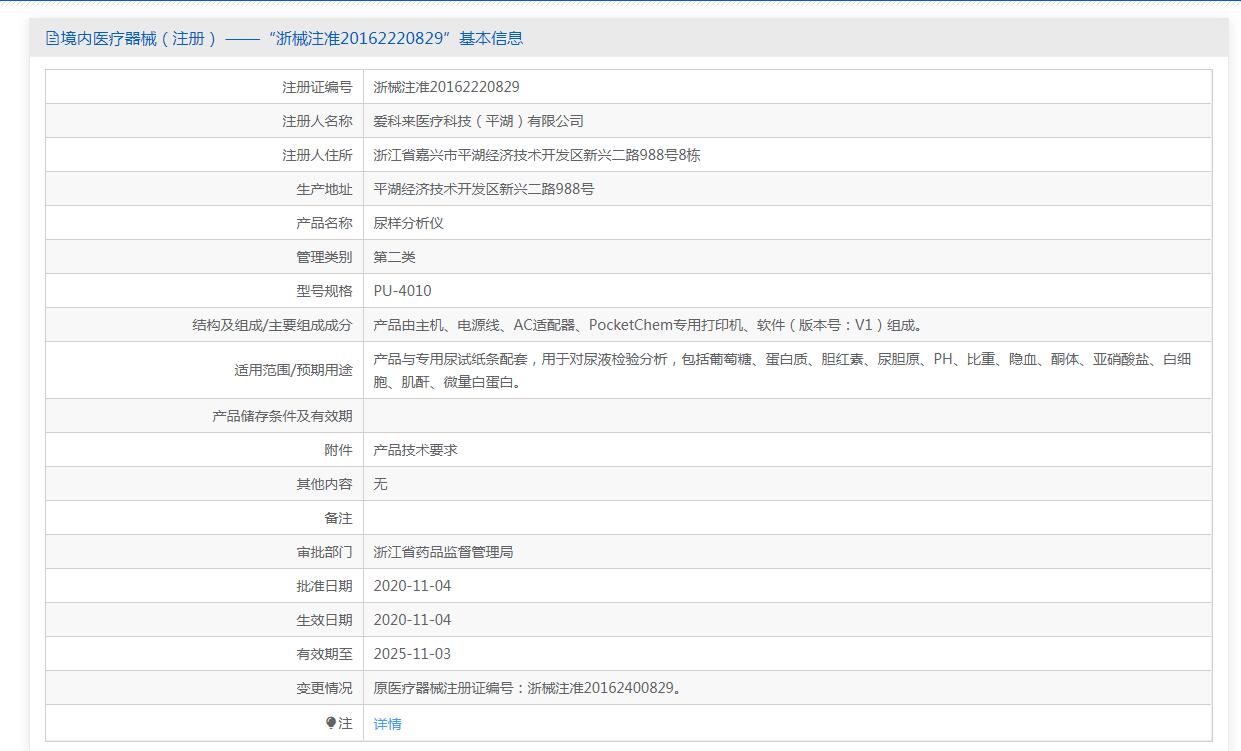
Task: Open the 详情 details link
Action: (387, 724)
